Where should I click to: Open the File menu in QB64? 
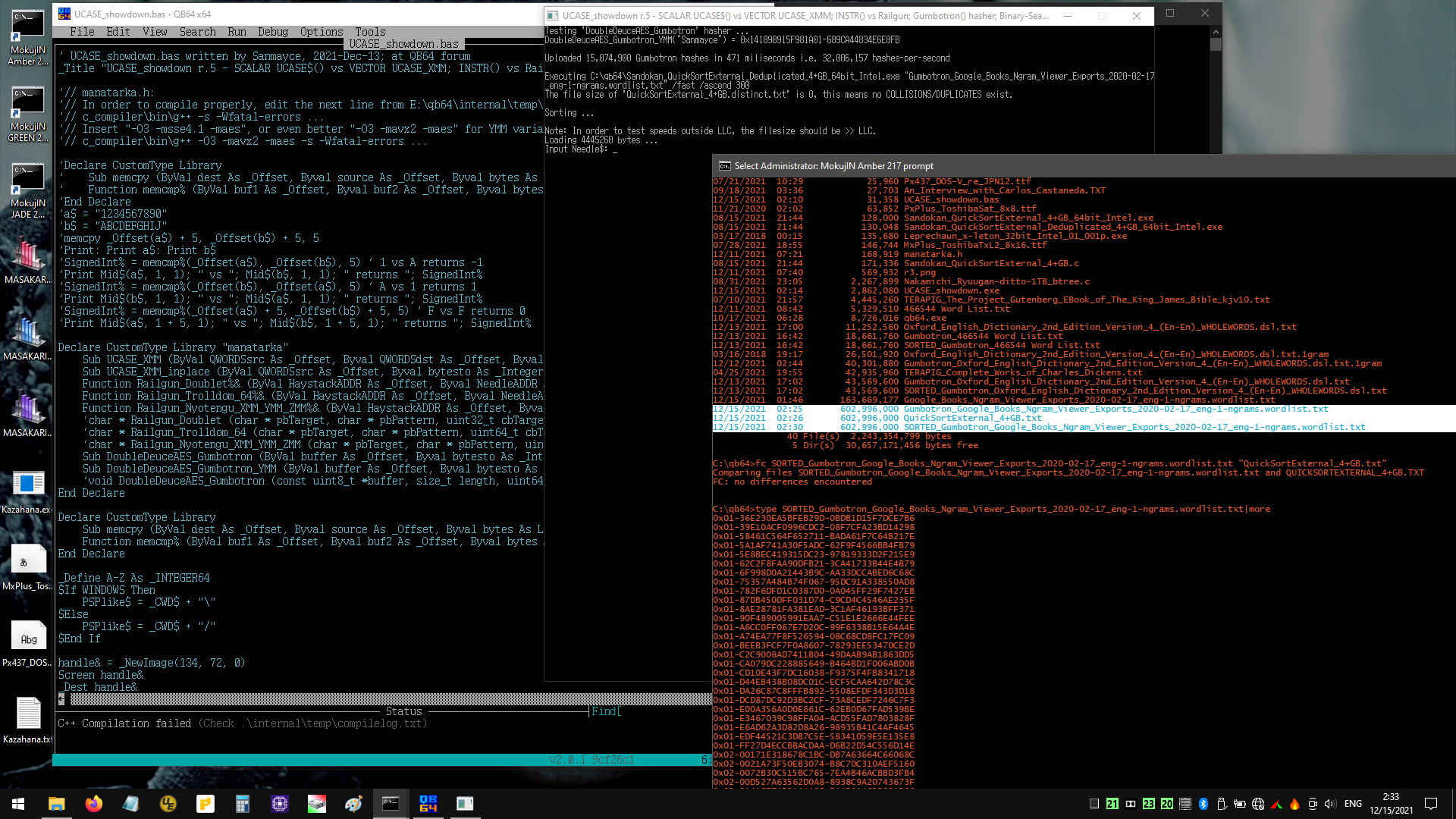[82, 32]
